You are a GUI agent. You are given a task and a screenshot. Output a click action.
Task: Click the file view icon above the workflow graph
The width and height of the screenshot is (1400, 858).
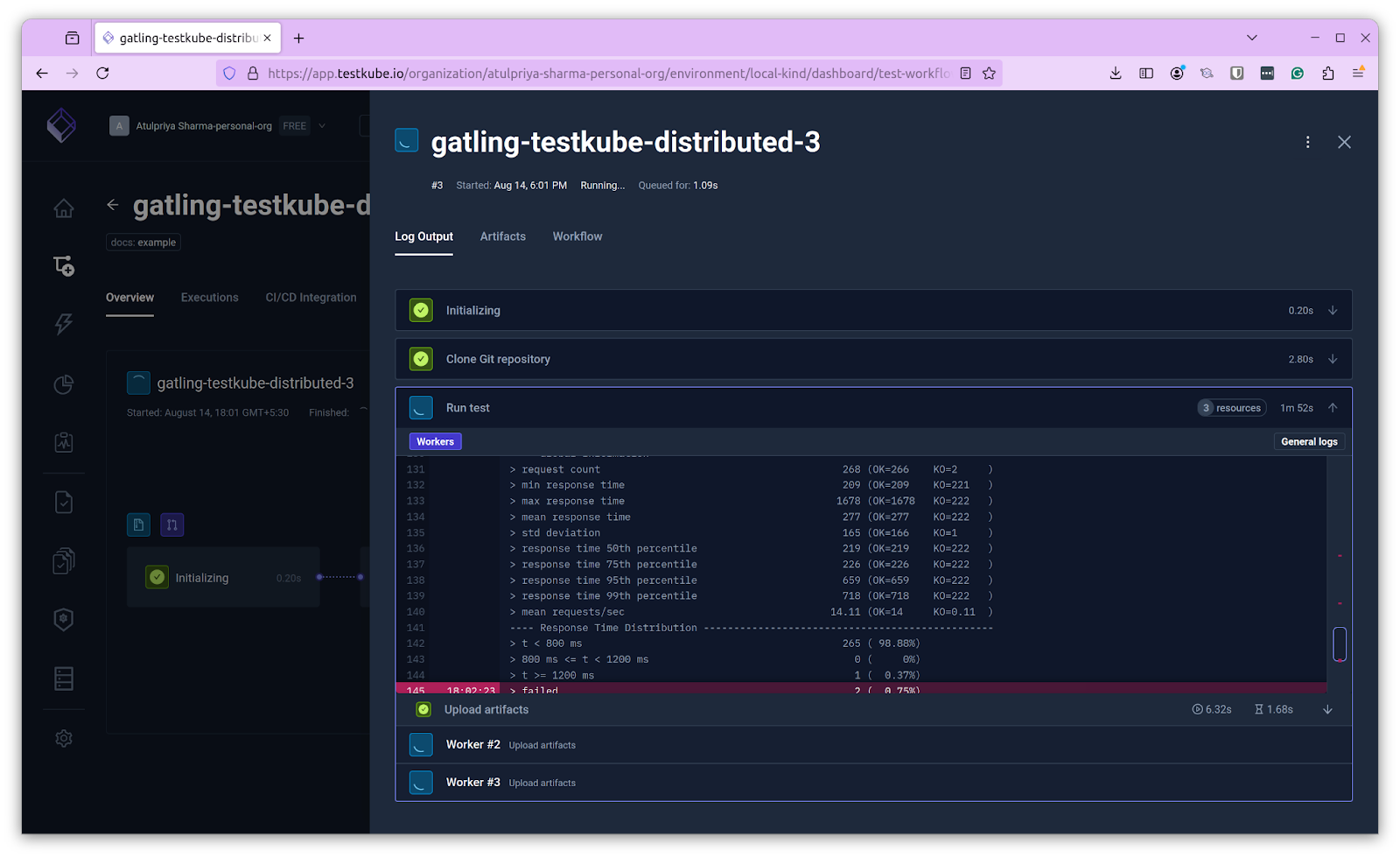tap(138, 524)
